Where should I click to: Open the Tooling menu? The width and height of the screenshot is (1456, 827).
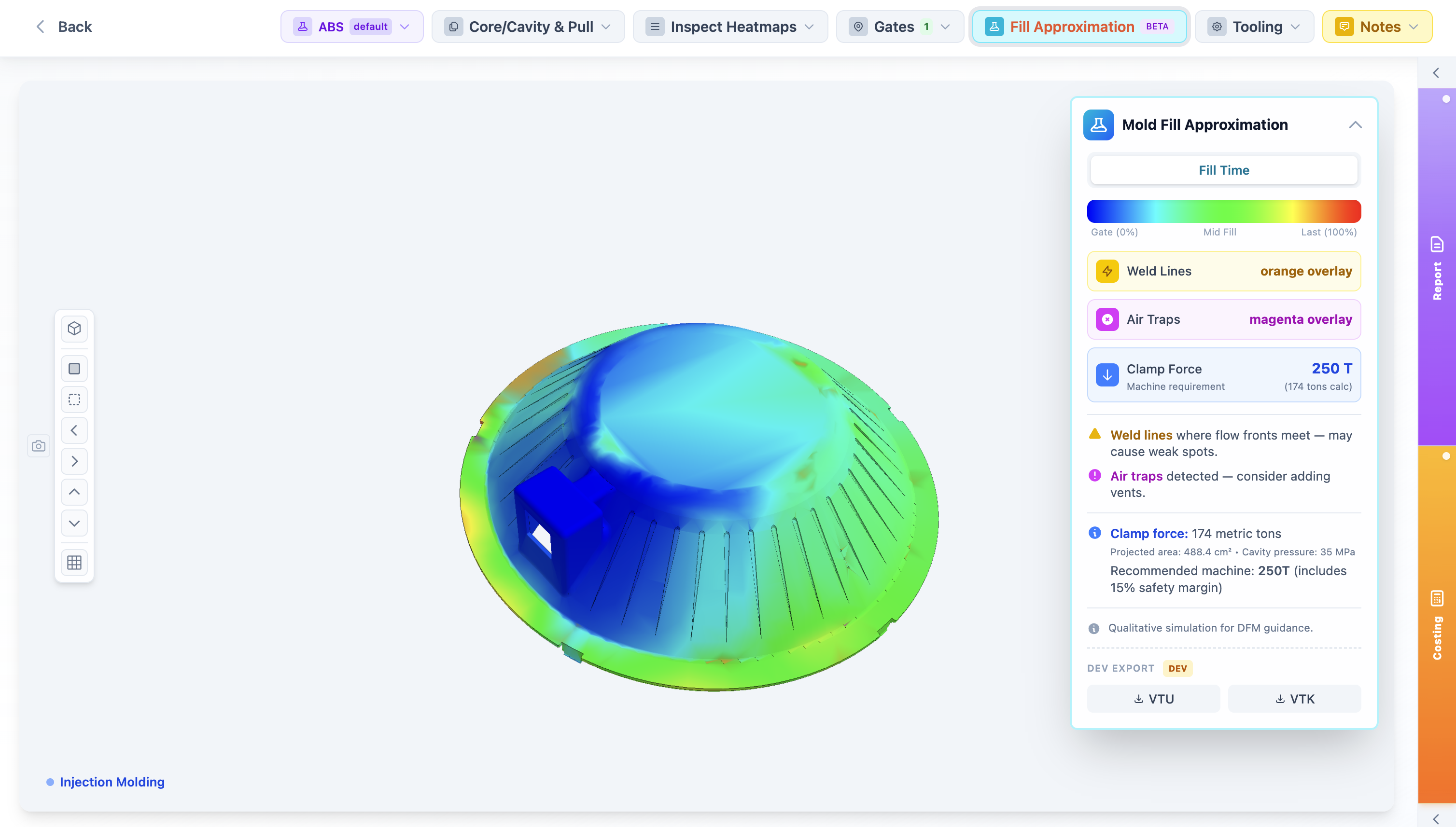[1254, 26]
